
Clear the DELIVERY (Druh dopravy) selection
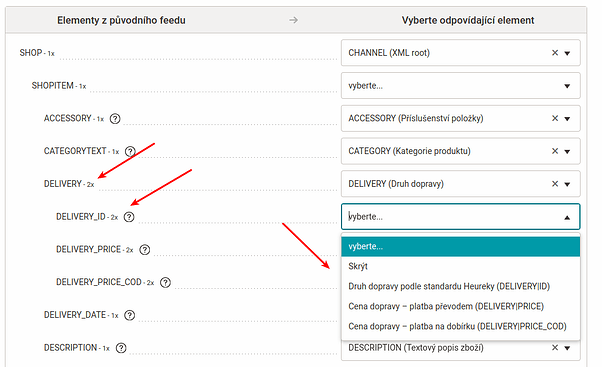pos(555,184)
